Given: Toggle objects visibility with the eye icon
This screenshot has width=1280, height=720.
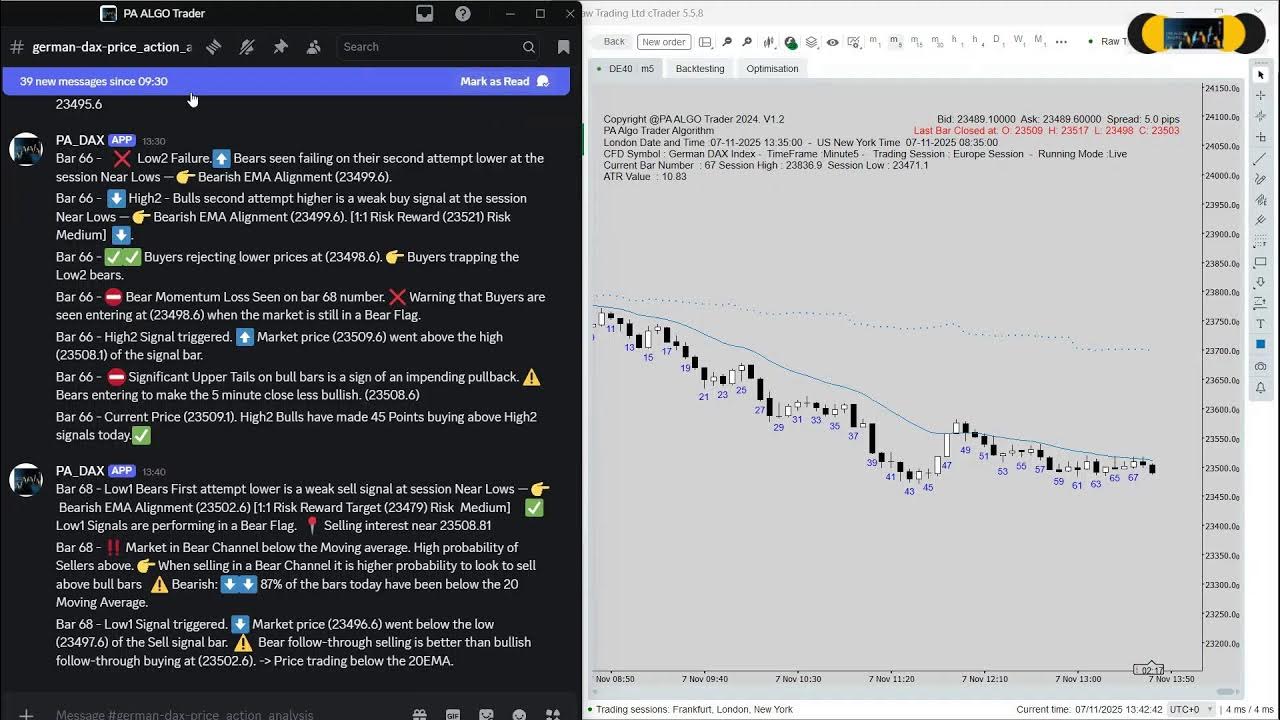Looking at the screenshot, I should tap(832, 43).
